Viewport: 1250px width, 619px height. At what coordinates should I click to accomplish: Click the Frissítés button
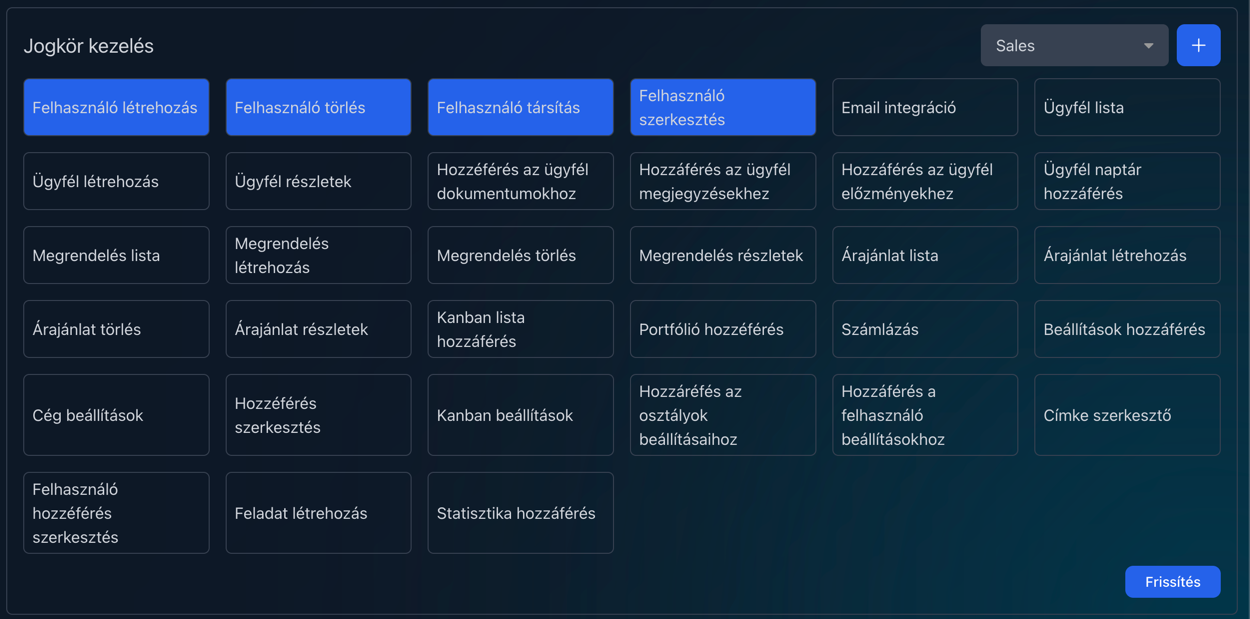(x=1172, y=582)
